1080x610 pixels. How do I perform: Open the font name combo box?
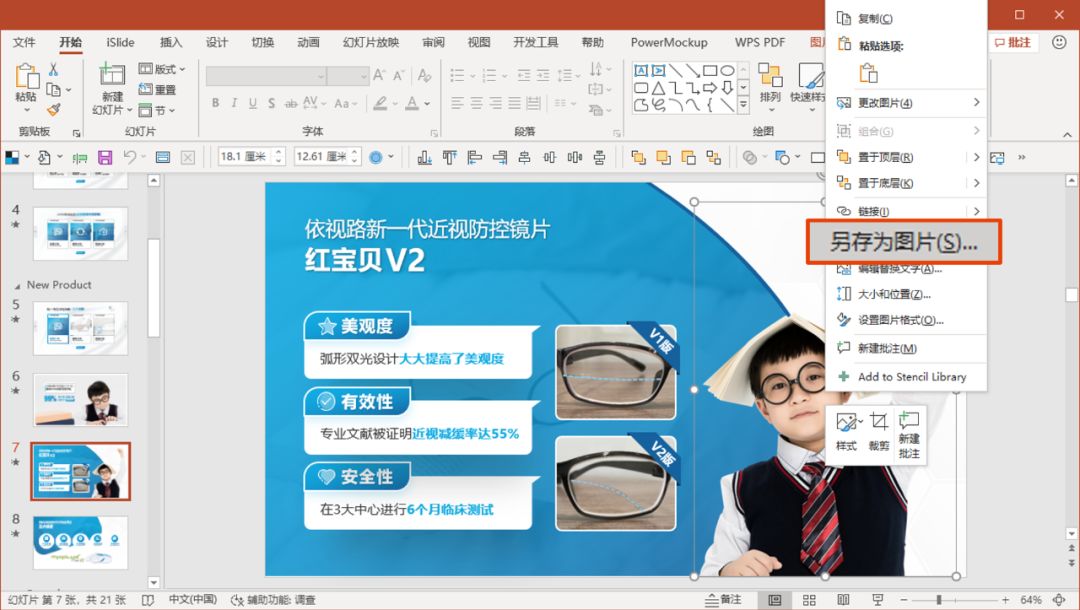coord(266,76)
